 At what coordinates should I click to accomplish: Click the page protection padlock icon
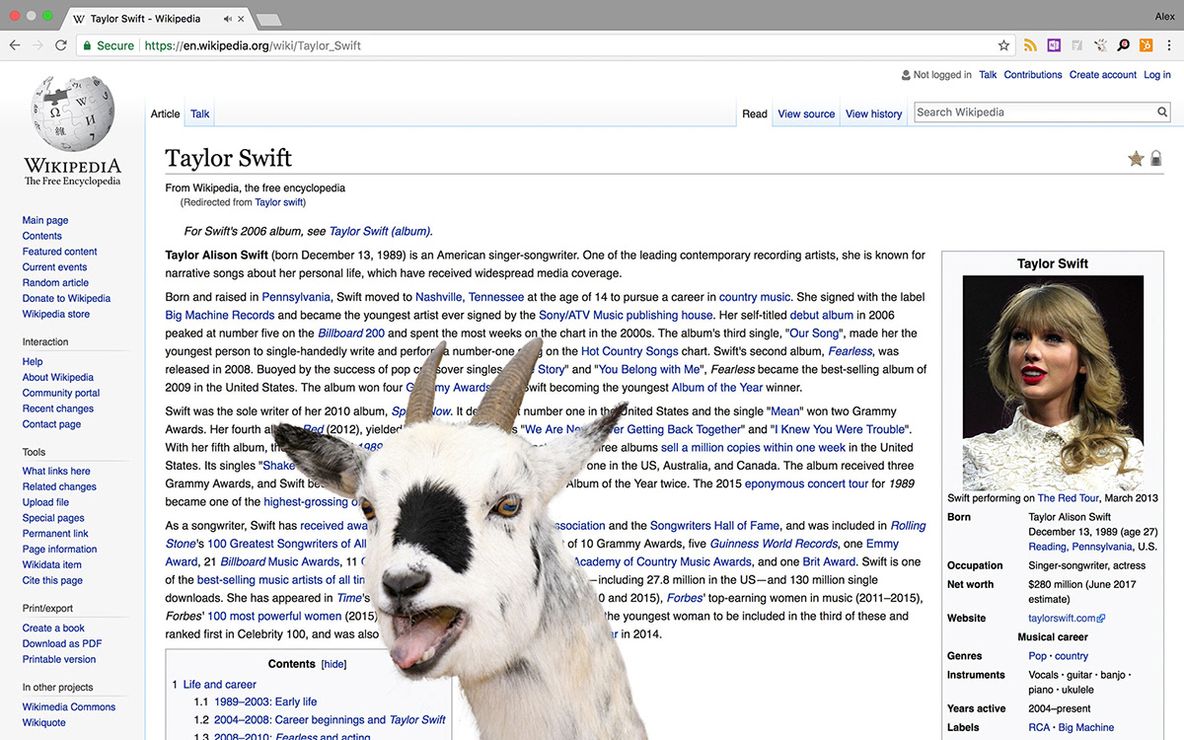coord(1156,158)
